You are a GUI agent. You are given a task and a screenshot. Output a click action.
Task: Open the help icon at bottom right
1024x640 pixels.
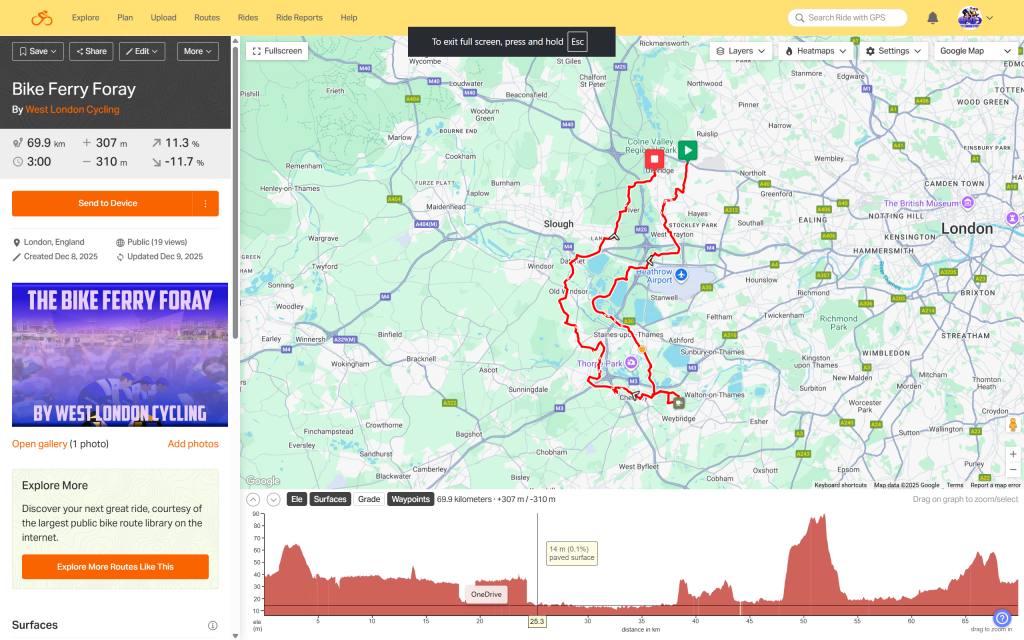click(1002, 618)
